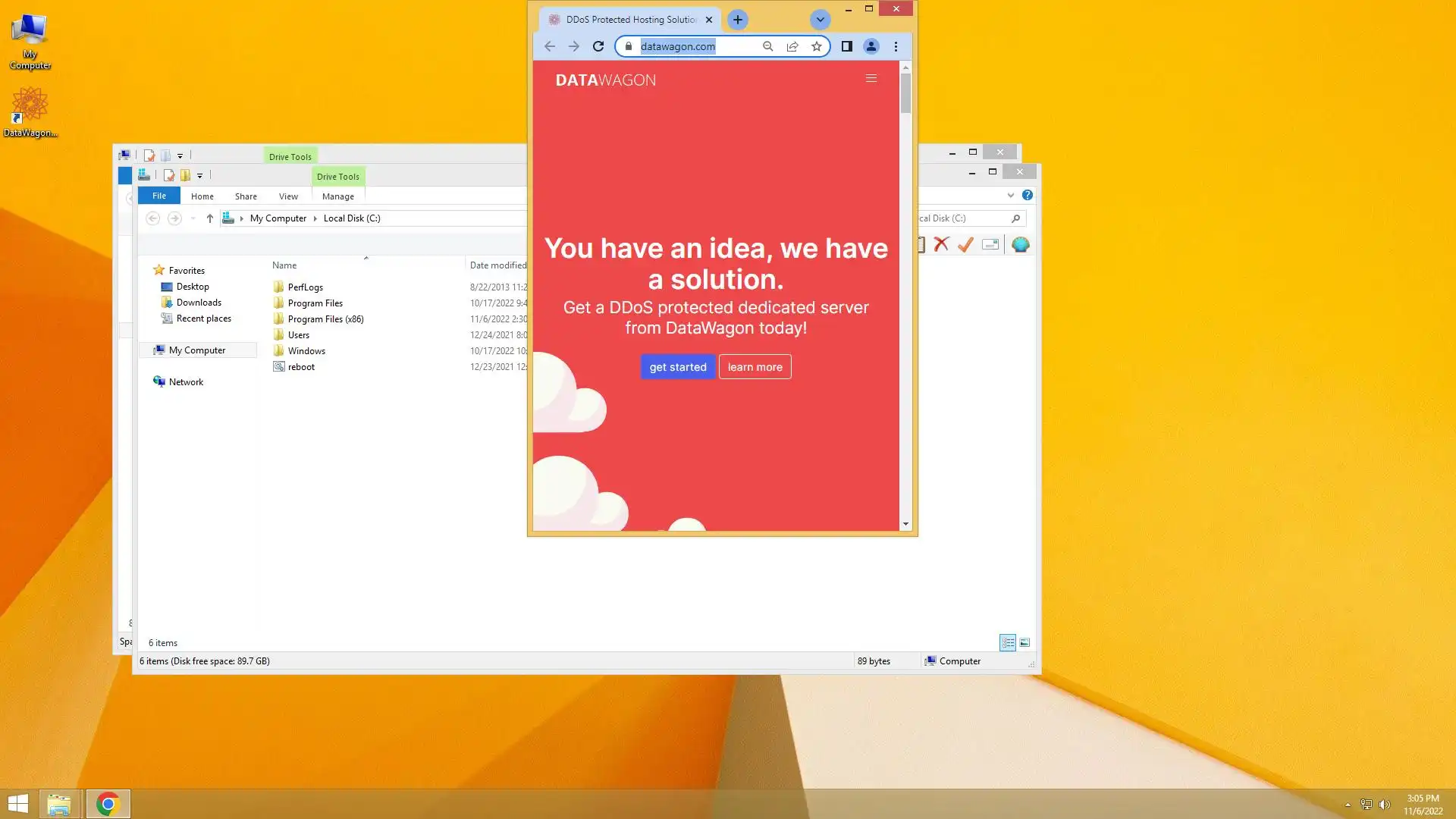1456x819 pixels.
Task: Expand the Explorer ribbon chevron
Action: tap(1011, 195)
